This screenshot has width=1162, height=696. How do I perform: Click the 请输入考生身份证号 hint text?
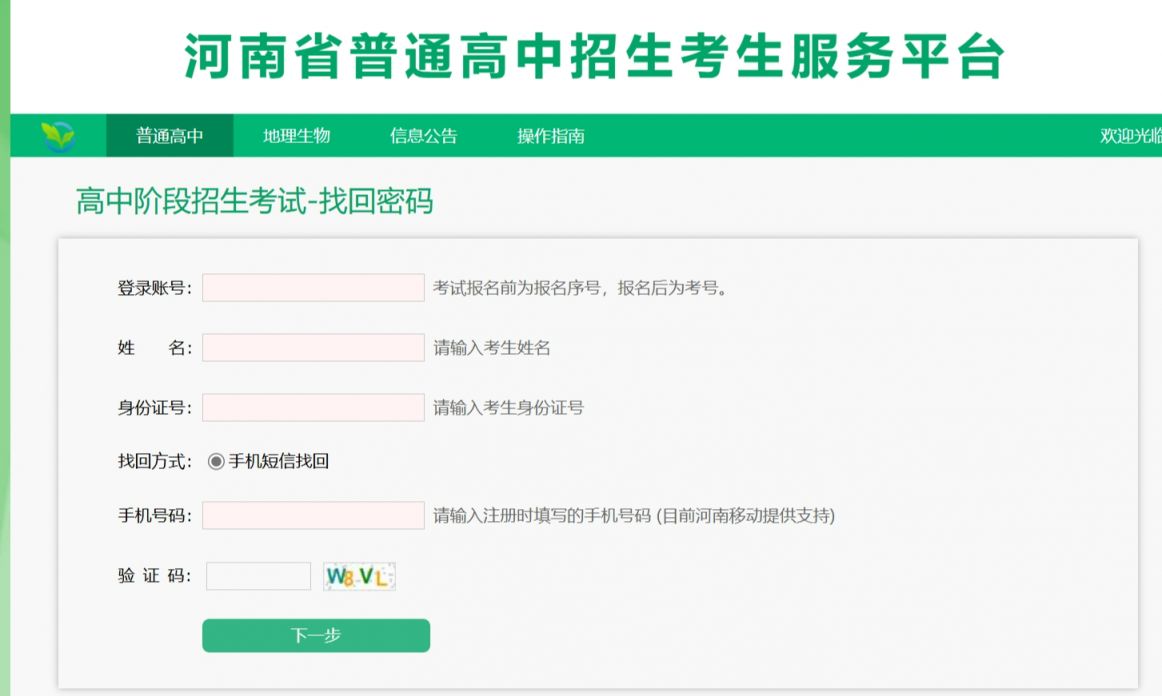click(508, 408)
